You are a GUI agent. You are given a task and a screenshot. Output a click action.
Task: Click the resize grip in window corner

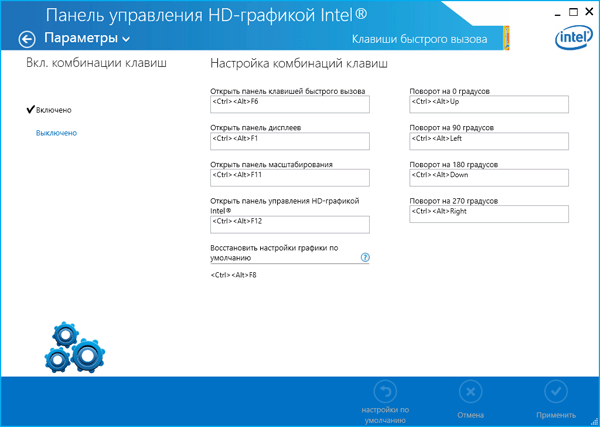point(594,422)
